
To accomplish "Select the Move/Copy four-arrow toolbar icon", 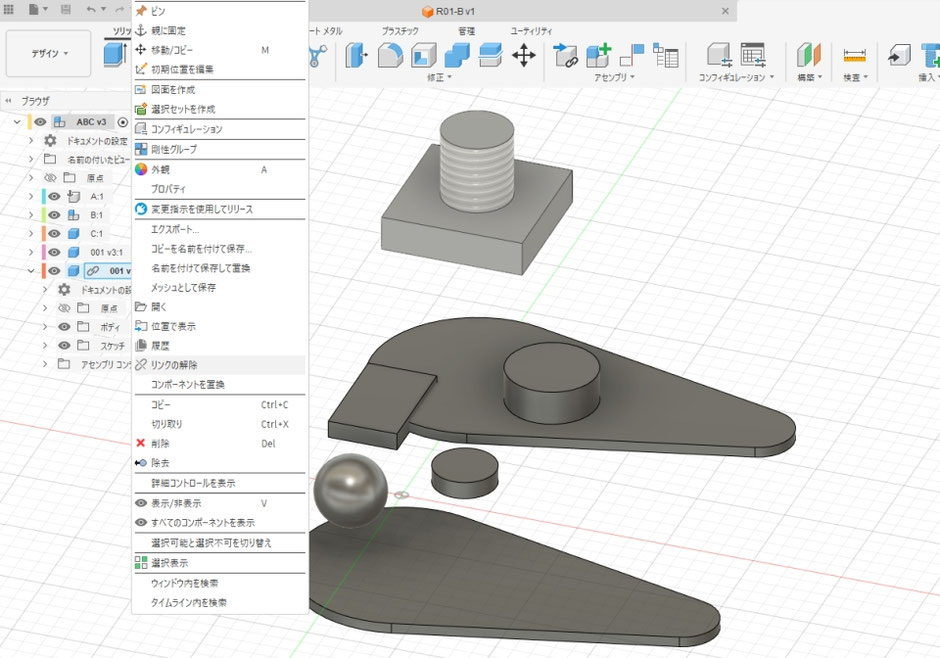I will [524, 55].
